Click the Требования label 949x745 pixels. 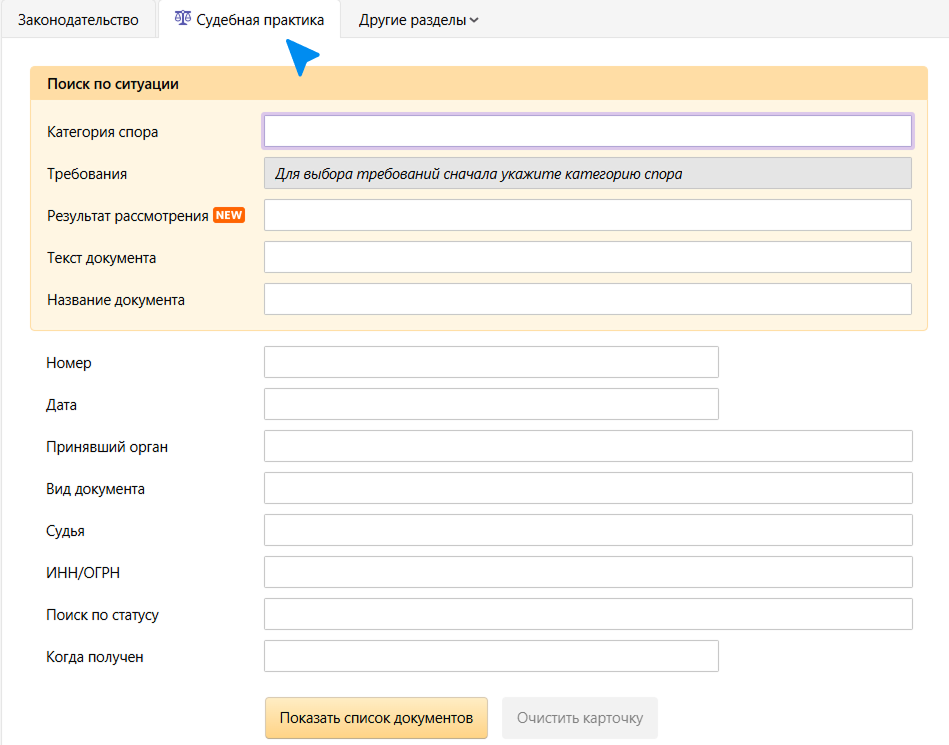point(87,174)
